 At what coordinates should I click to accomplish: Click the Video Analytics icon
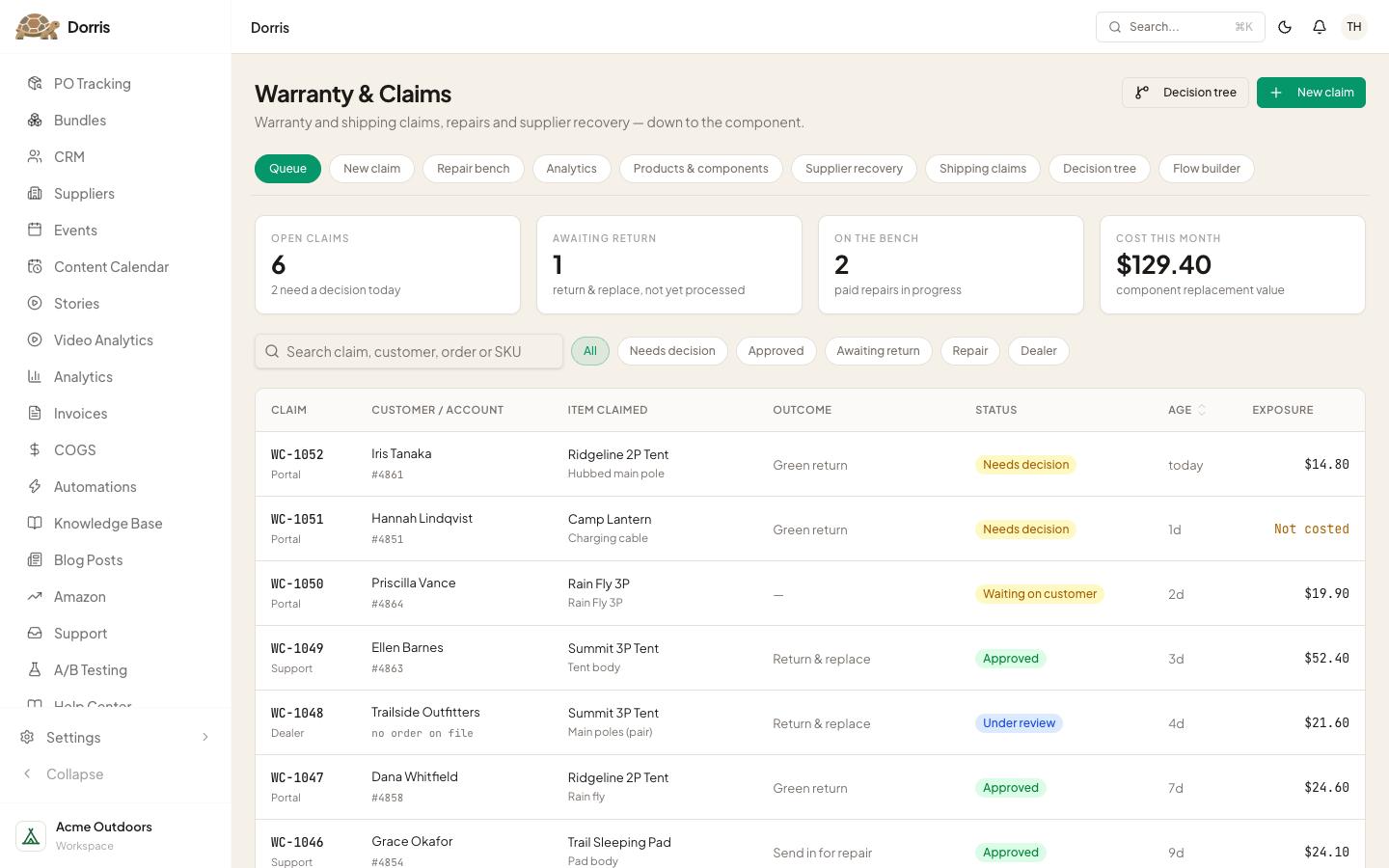pos(35,339)
